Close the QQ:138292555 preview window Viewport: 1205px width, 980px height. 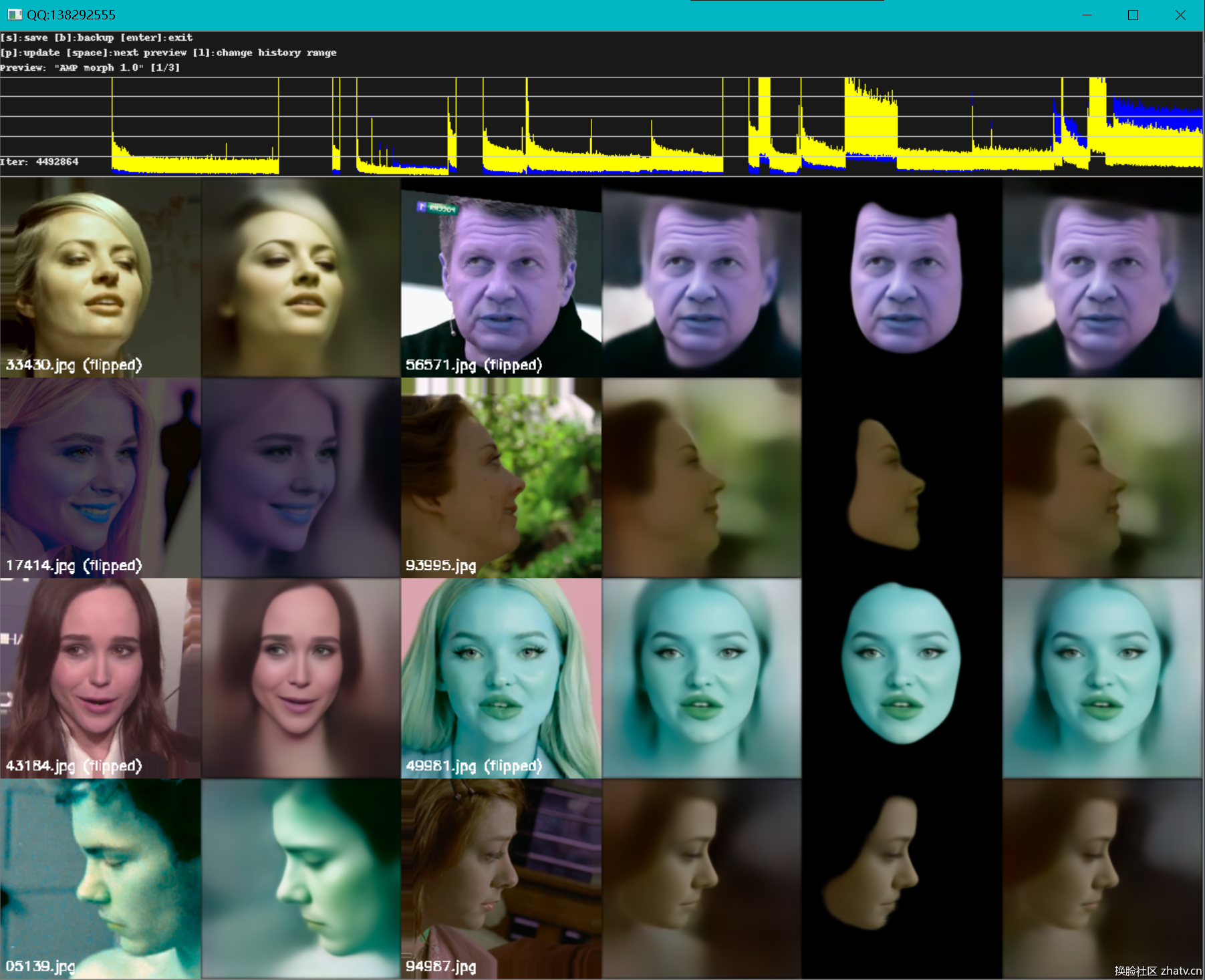click(1180, 15)
